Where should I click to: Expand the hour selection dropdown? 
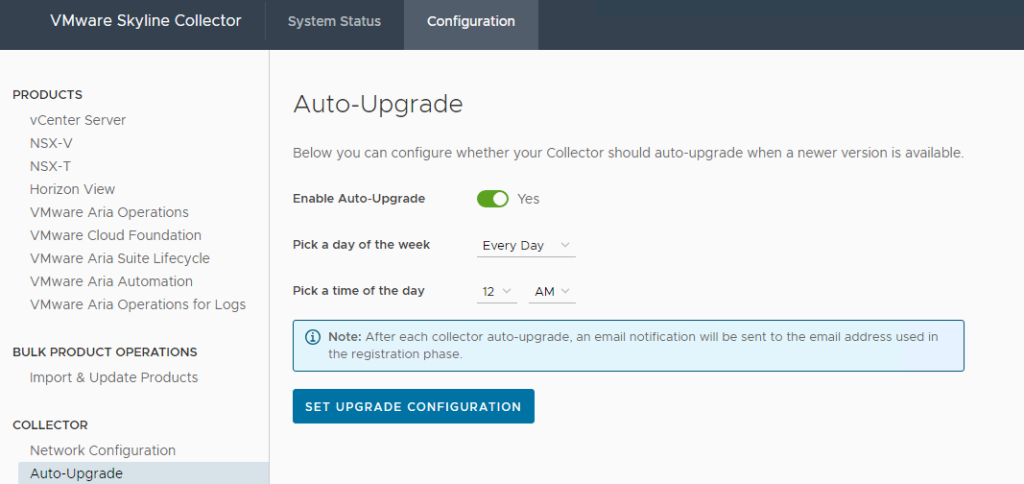[x=497, y=292]
